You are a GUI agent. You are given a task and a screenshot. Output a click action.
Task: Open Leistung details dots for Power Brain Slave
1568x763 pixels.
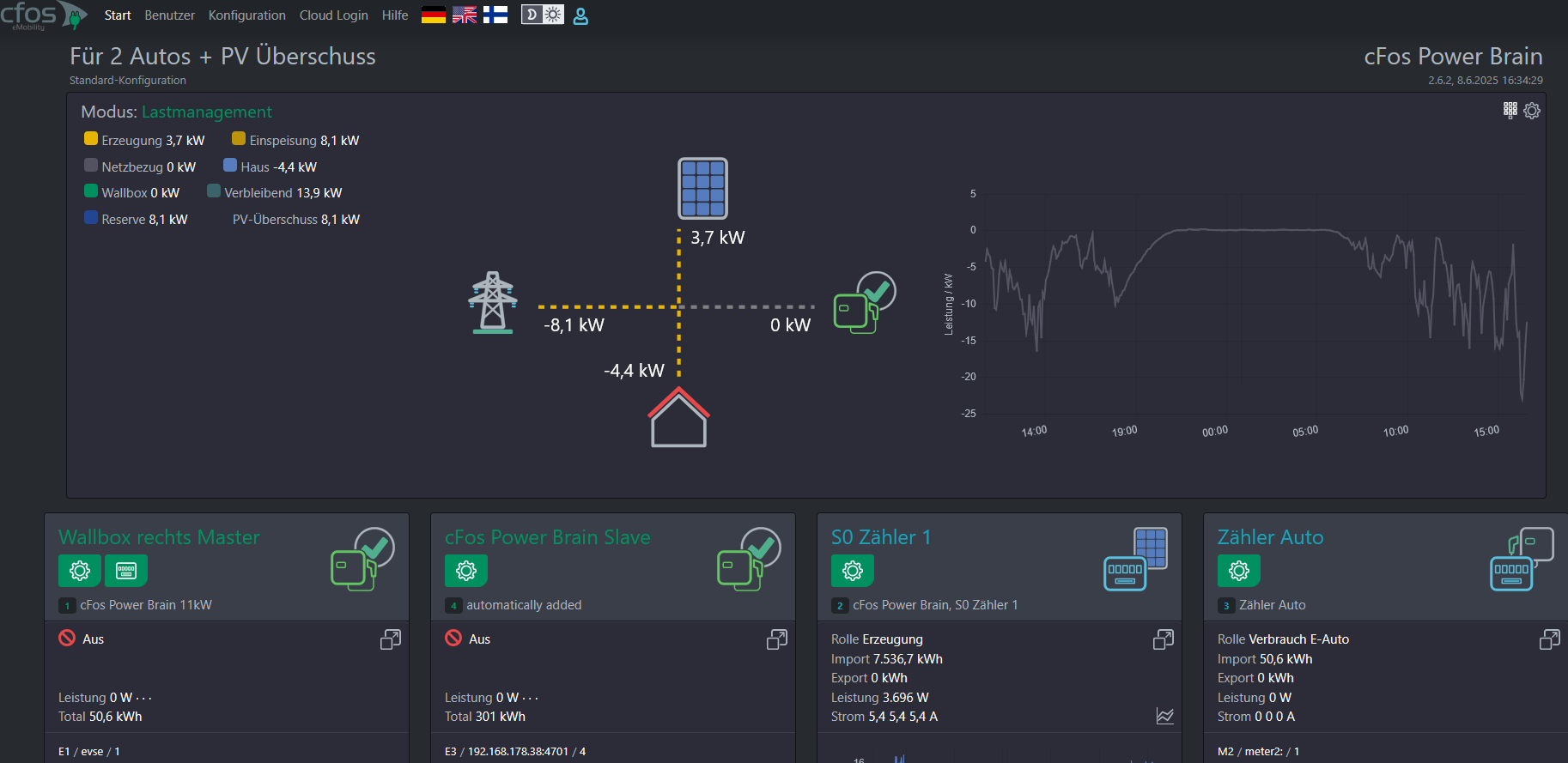(x=530, y=699)
